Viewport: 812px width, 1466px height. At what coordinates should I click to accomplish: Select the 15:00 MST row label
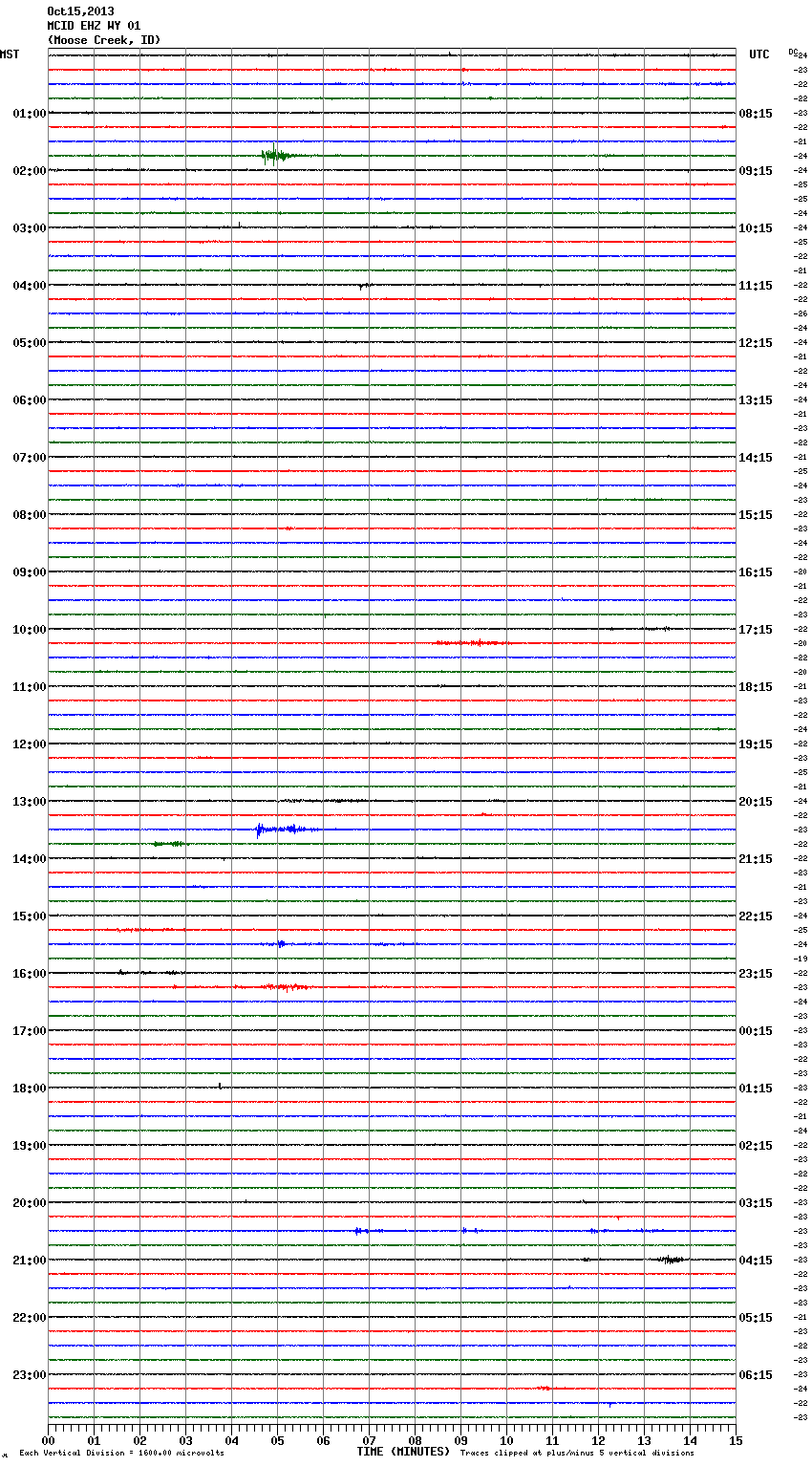tap(30, 916)
